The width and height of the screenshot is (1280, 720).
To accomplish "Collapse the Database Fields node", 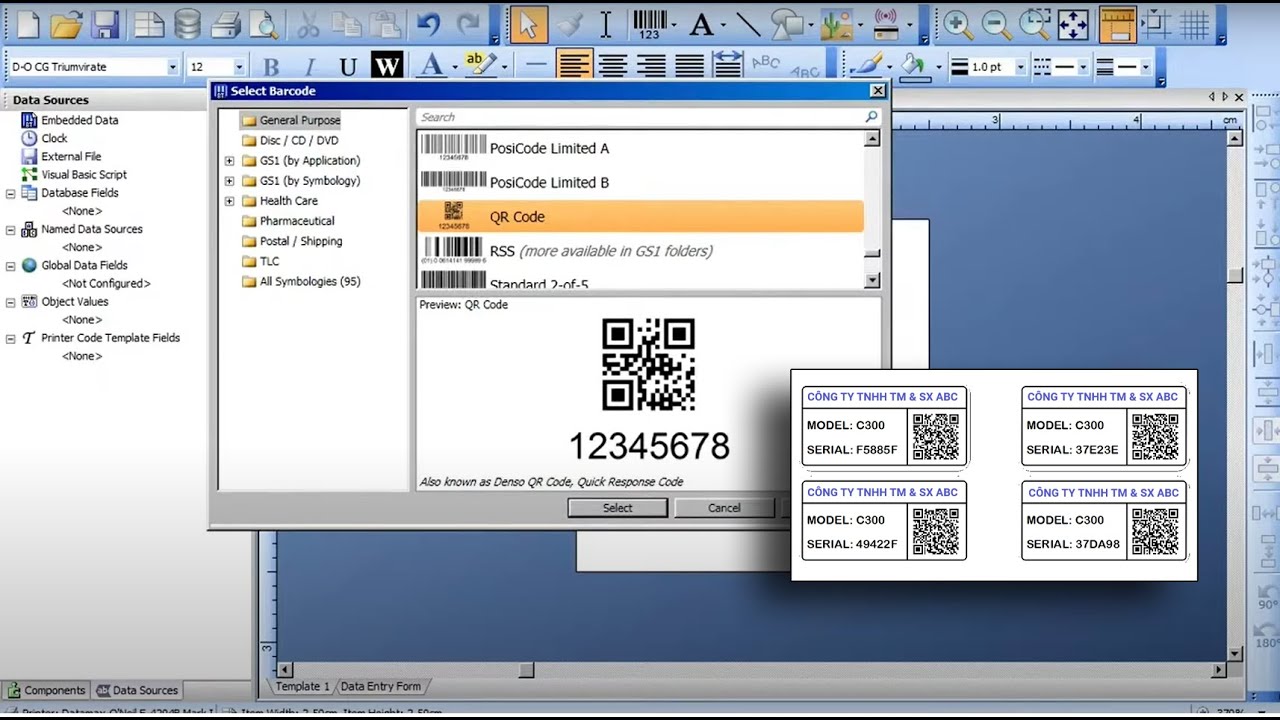I will coord(10,193).
